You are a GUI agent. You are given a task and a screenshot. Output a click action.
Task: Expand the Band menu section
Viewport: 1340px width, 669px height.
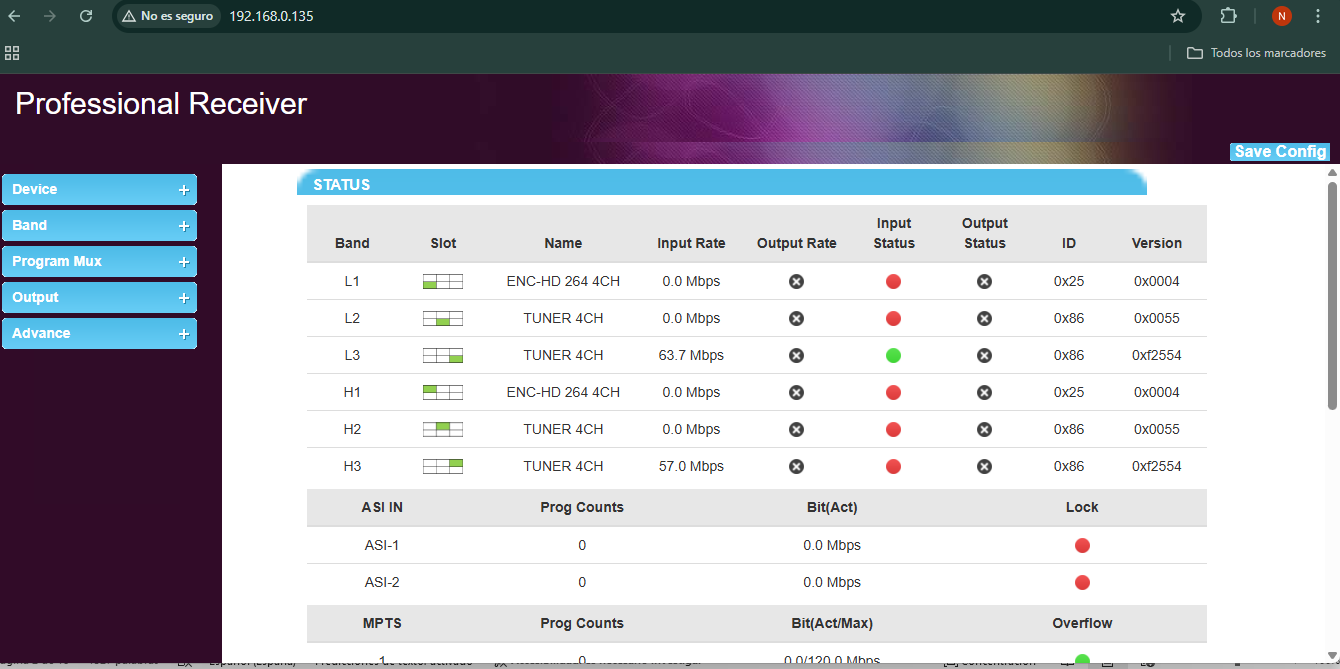(99, 226)
